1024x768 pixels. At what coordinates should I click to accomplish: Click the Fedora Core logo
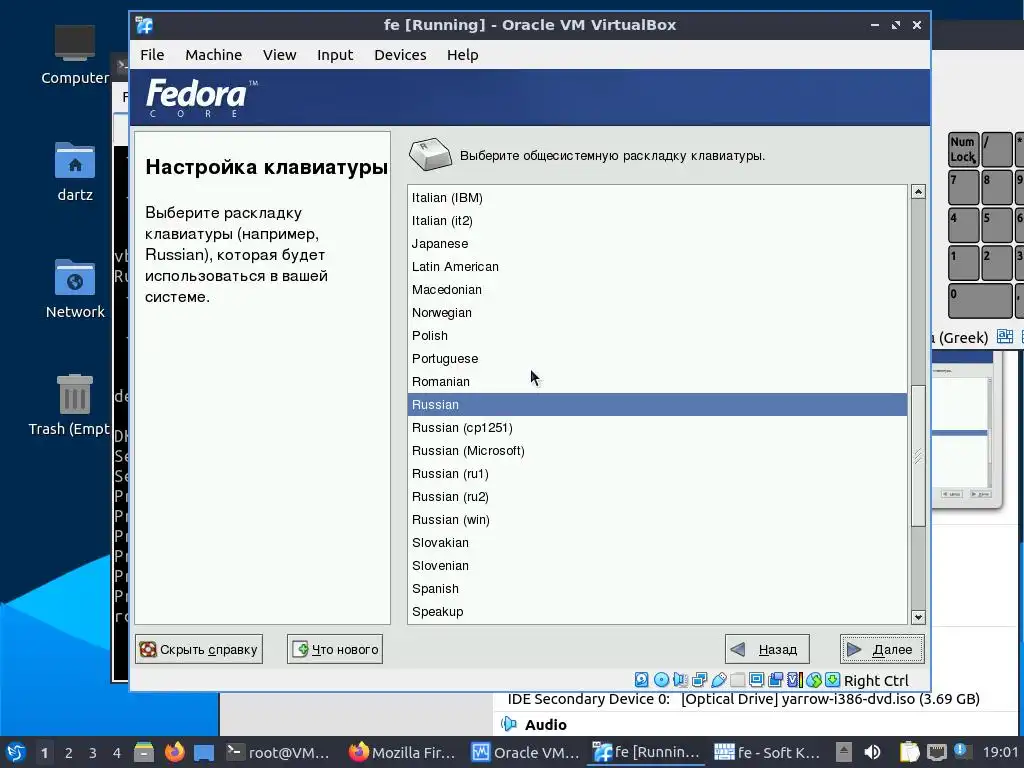click(x=201, y=97)
